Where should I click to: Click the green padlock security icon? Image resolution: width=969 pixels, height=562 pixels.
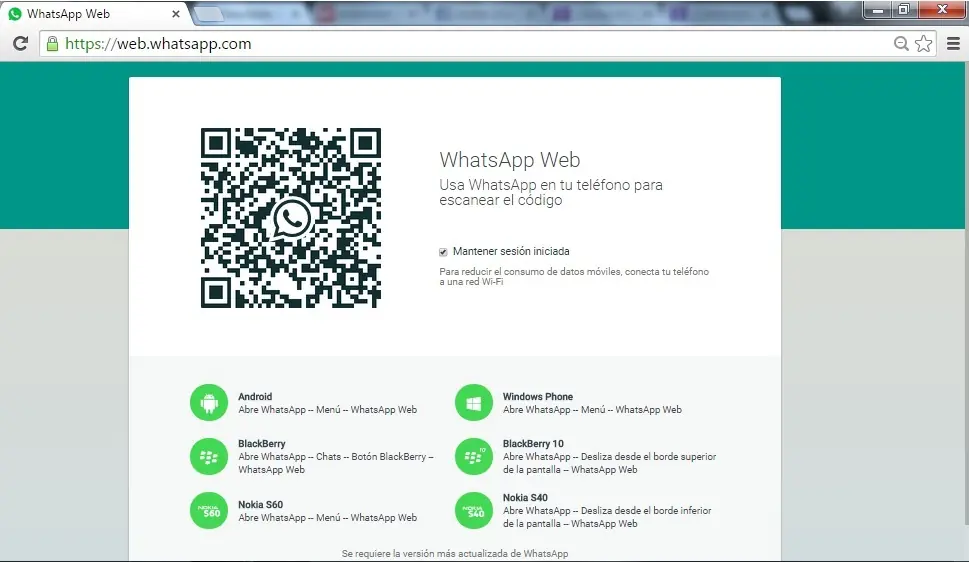[53, 43]
